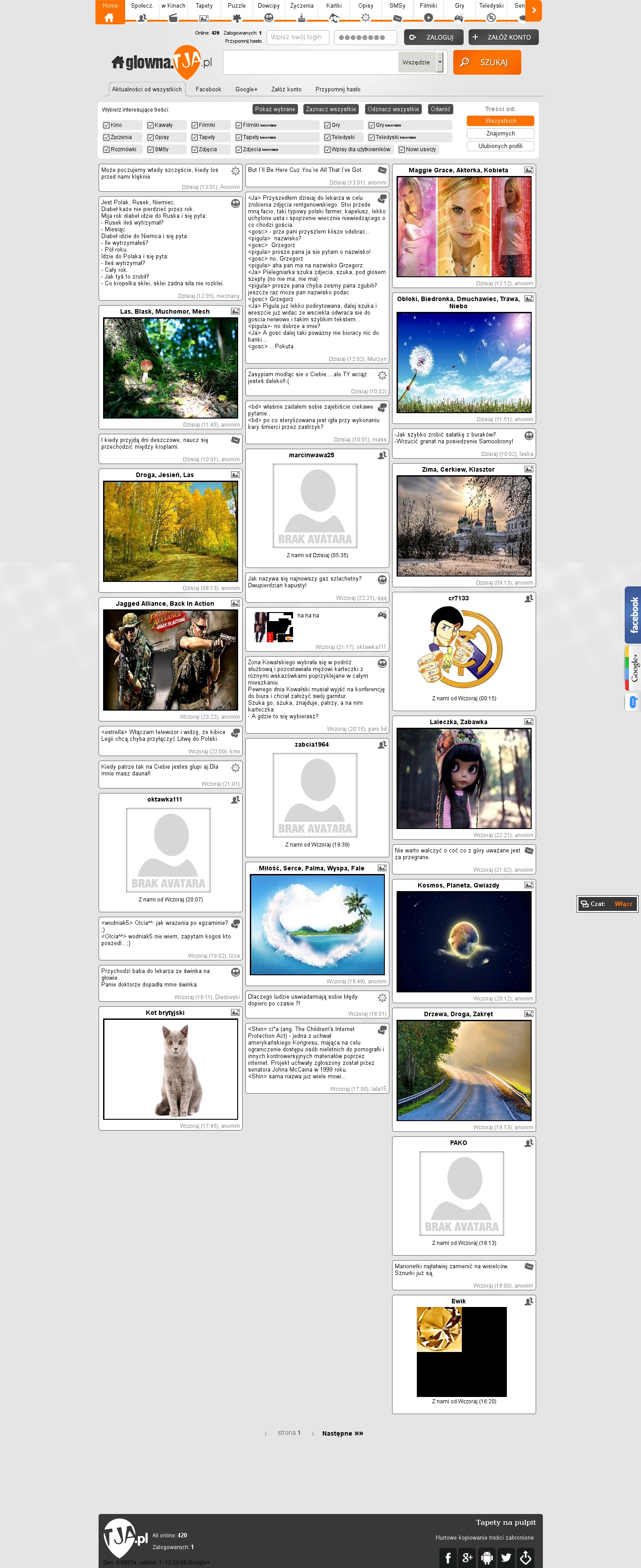
Task: Toggle the Tapety content checkbox
Action: [194, 138]
